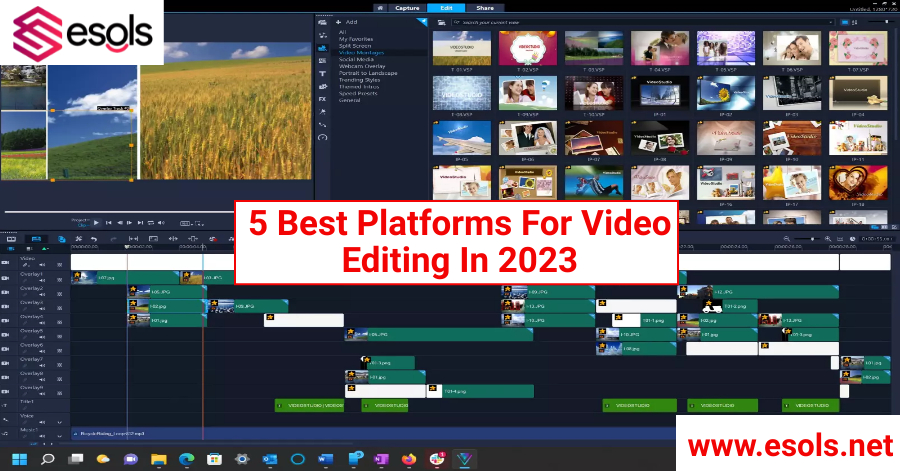900x471 pixels.
Task: Click the Home tab icon
Action: point(380,8)
